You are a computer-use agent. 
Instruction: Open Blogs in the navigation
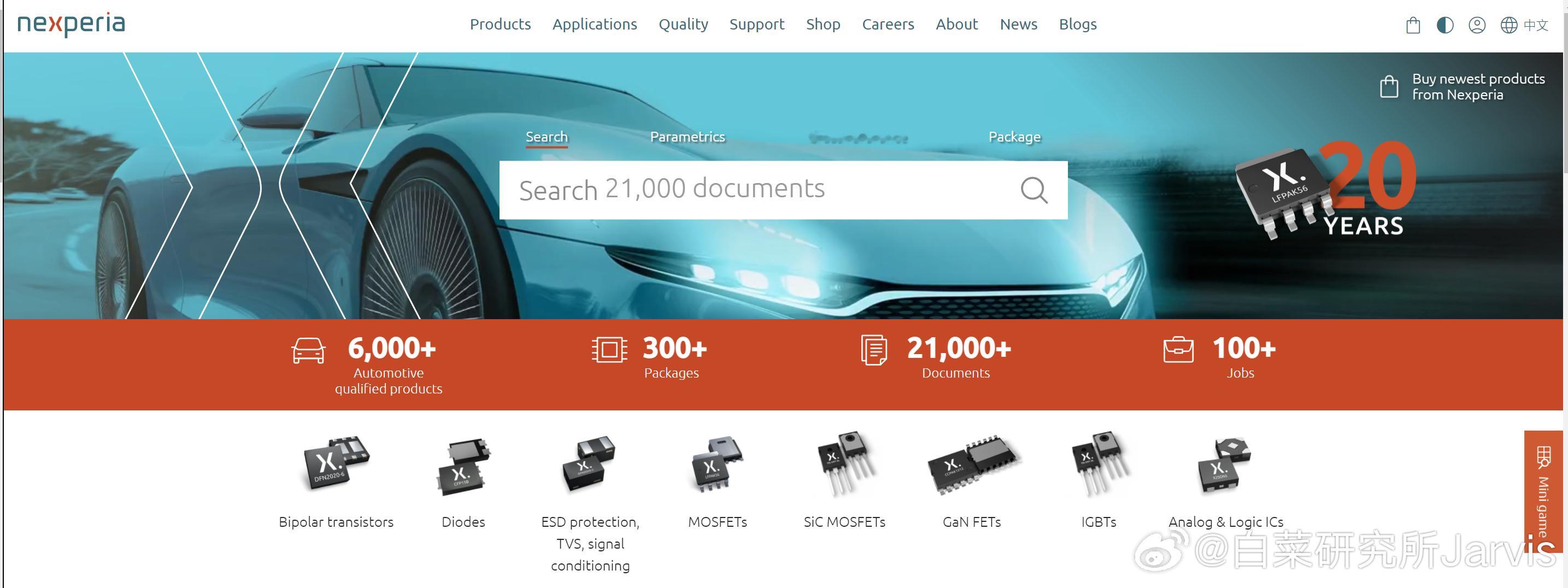tap(1078, 25)
